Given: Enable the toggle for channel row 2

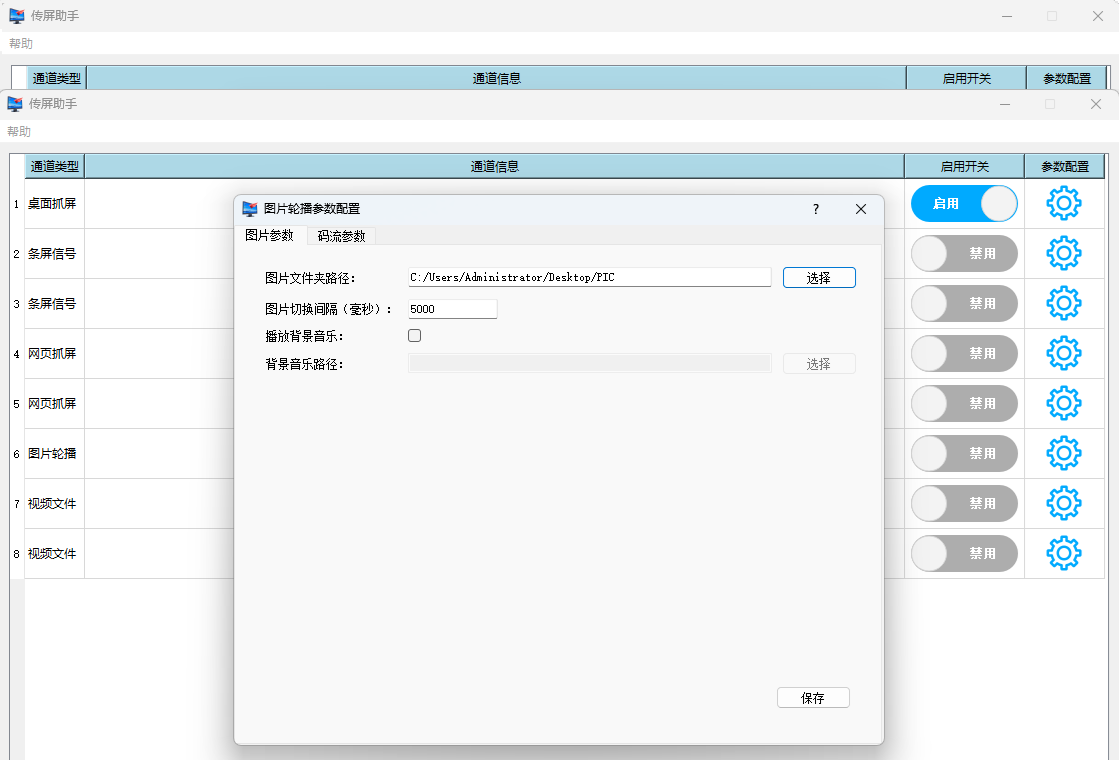Looking at the screenshot, I should click(964, 254).
